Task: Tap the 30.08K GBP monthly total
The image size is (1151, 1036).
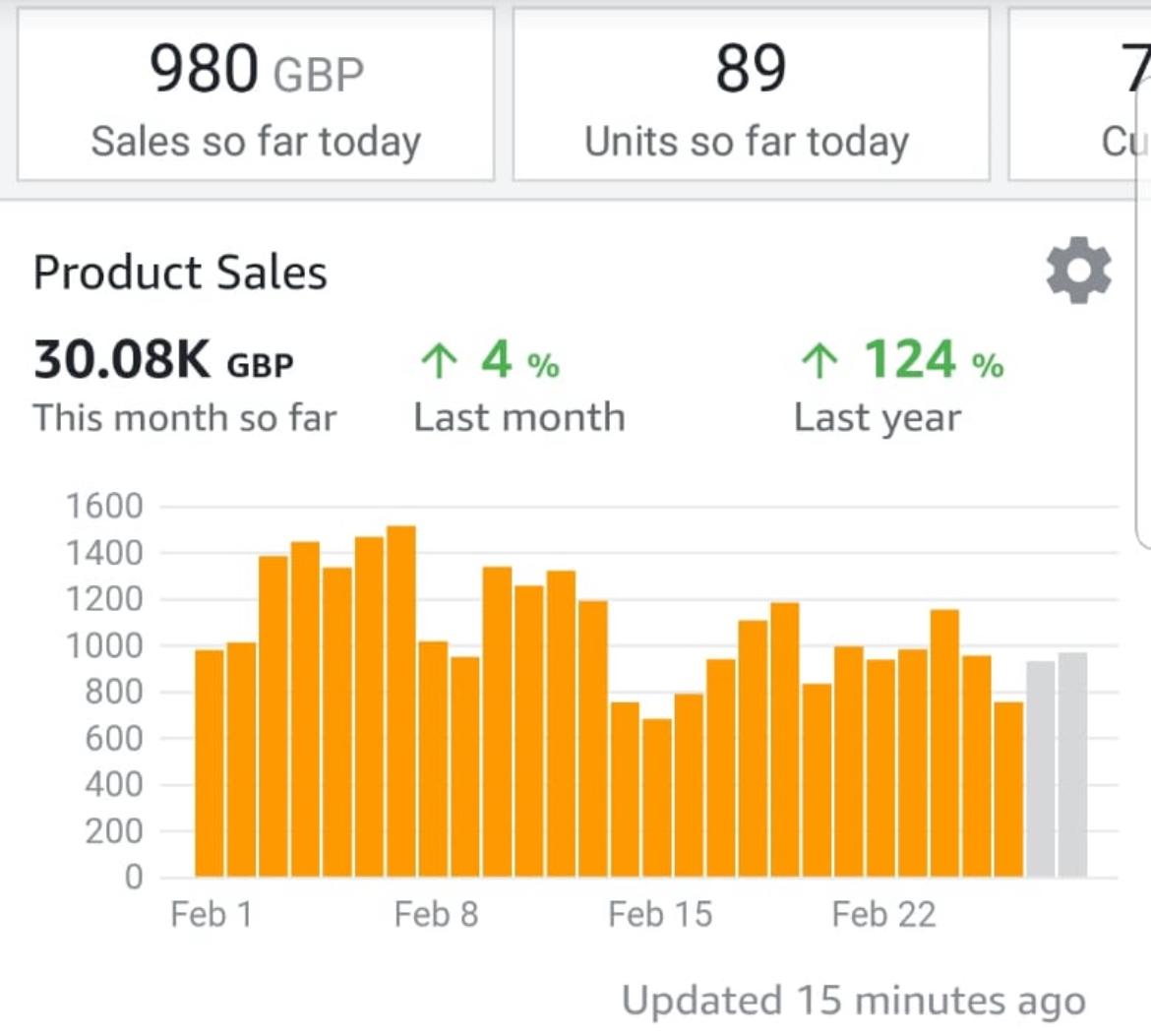Action: click(163, 360)
